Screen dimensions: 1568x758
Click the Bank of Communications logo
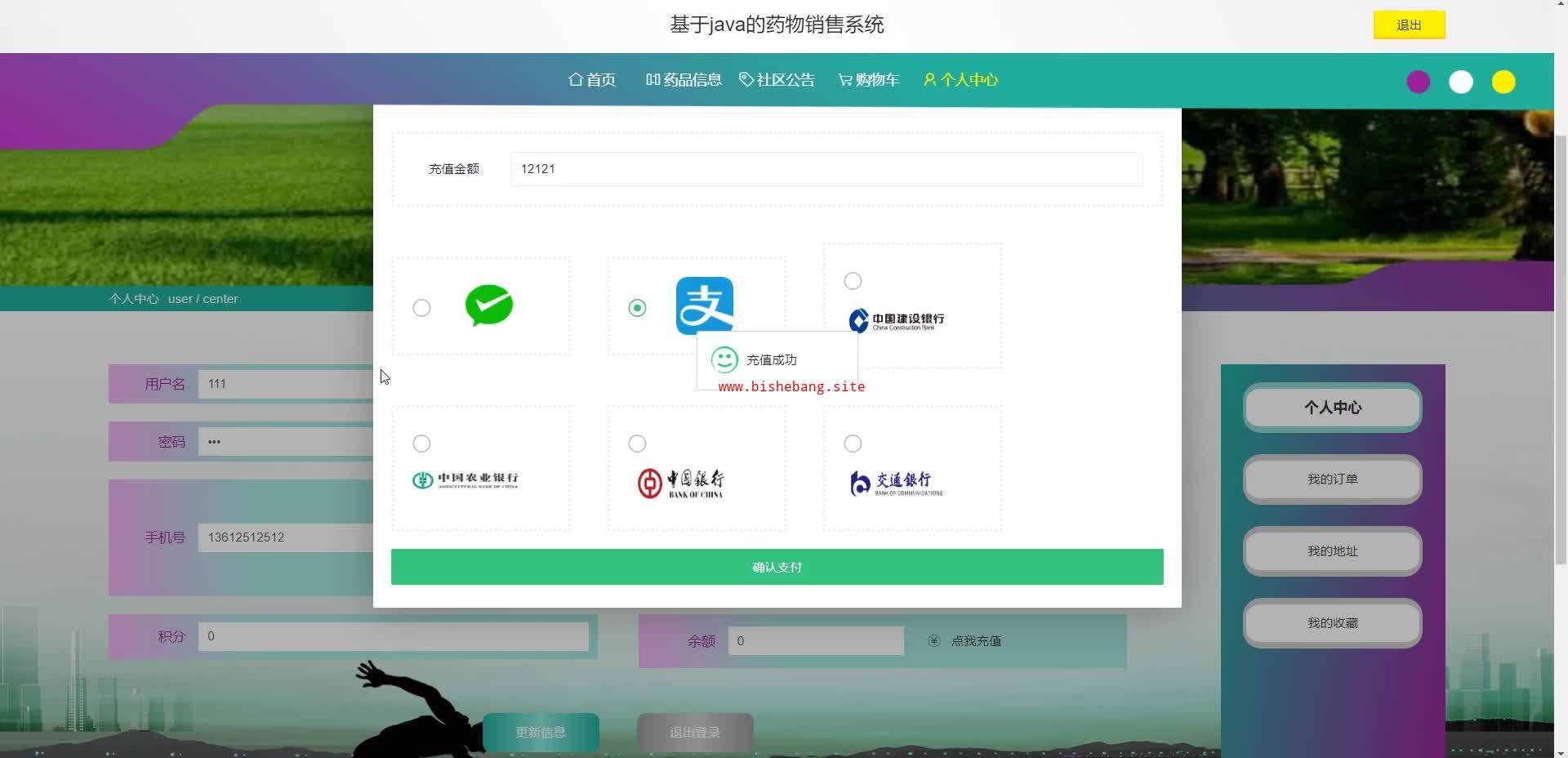pos(897,483)
